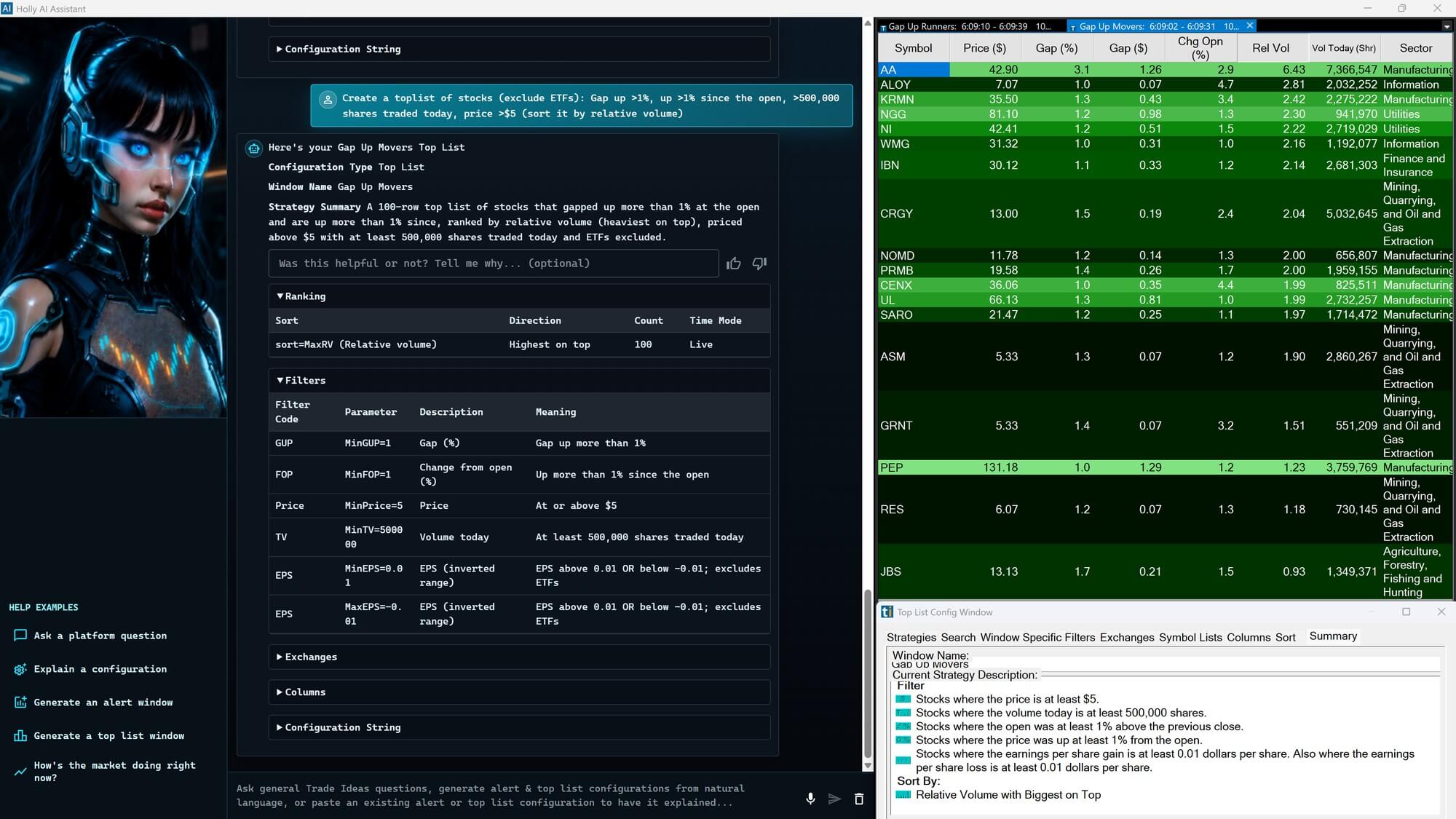Click Ask a platform question example
Image resolution: width=1456 pixels, height=819 pixels.
[100, 636]
